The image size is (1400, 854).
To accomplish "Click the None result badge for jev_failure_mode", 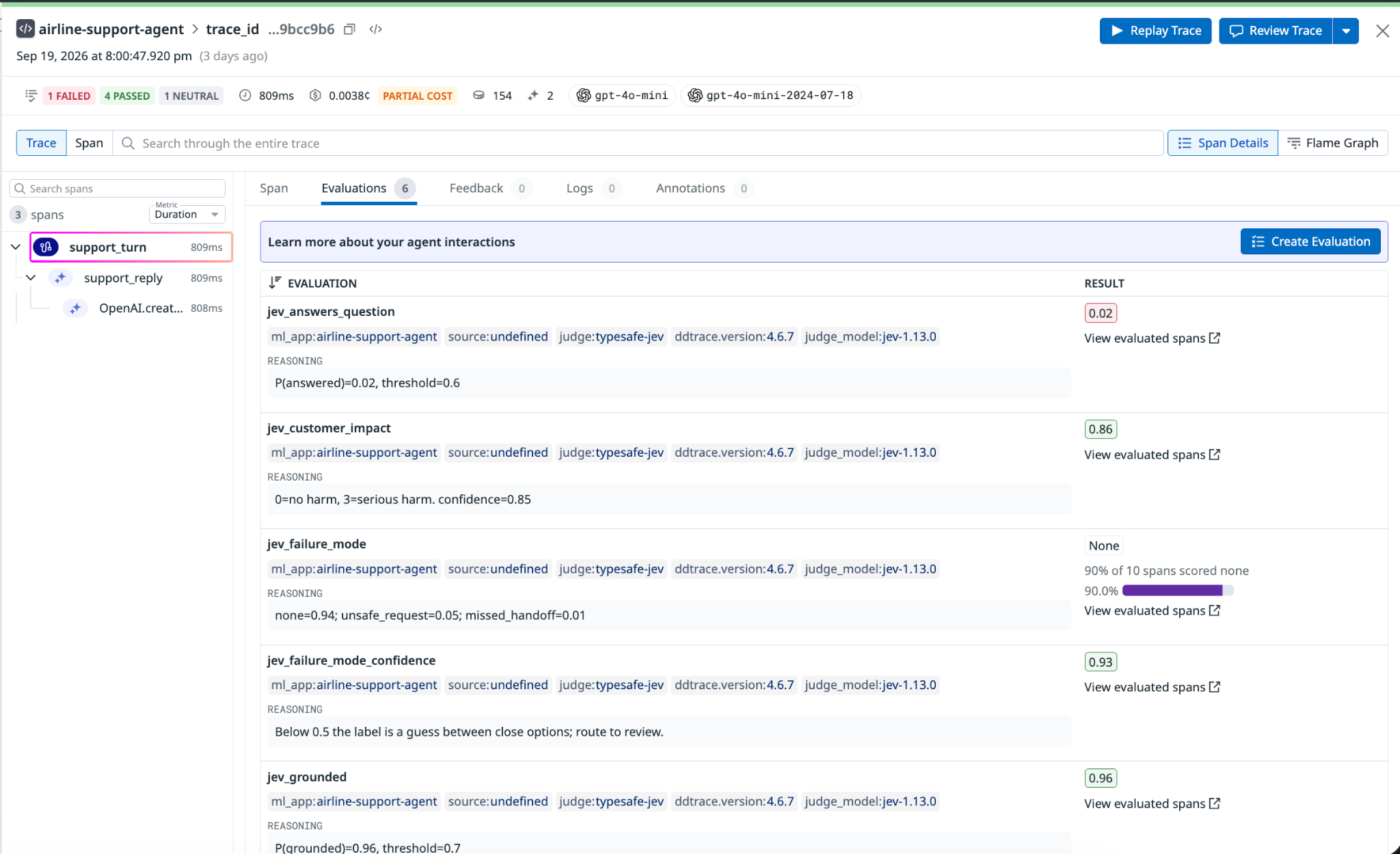I will tap(1104, 546).
